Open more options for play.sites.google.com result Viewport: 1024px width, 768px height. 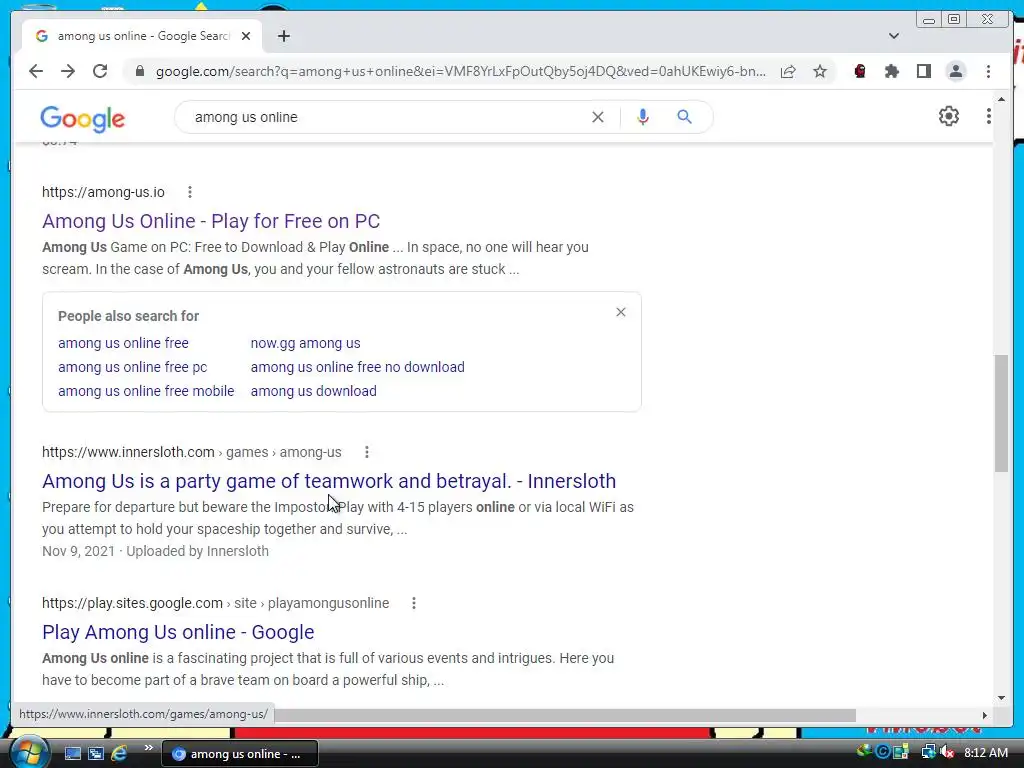413,603
